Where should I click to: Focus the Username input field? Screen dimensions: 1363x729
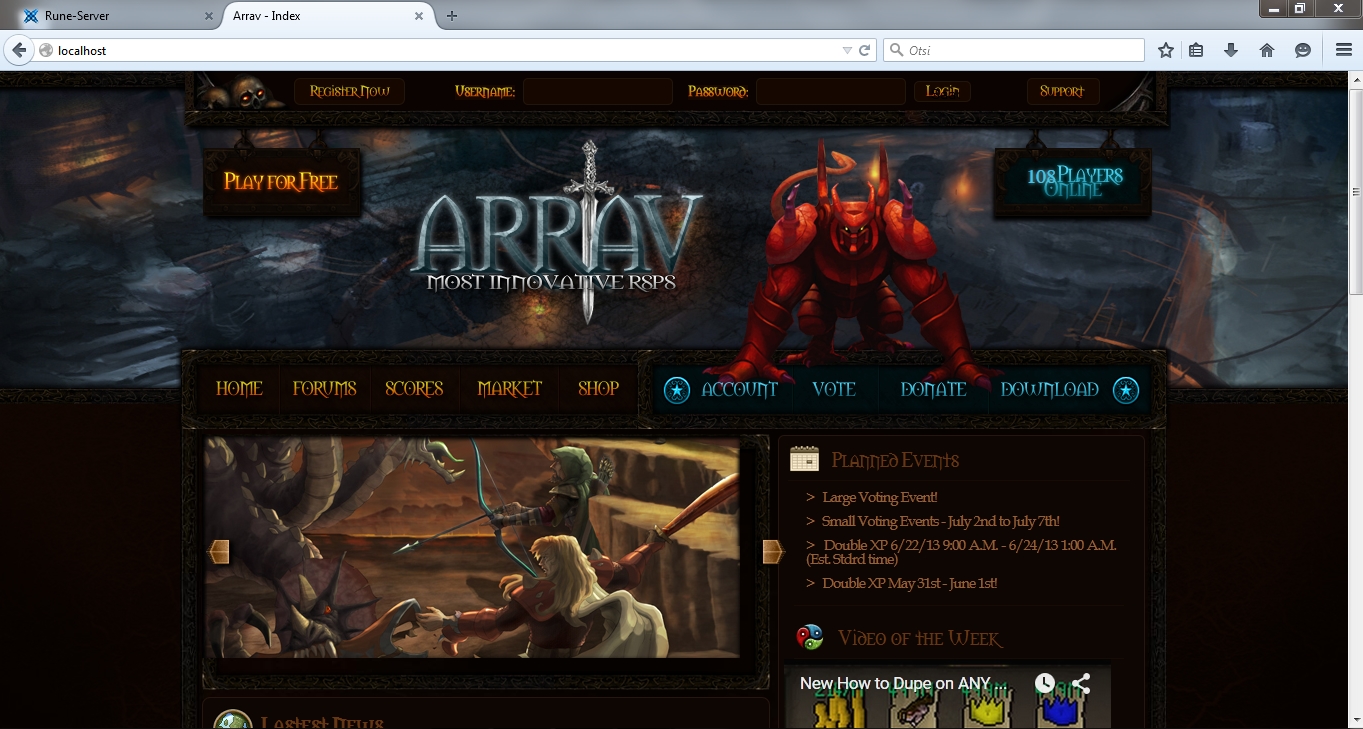[598, 91]
